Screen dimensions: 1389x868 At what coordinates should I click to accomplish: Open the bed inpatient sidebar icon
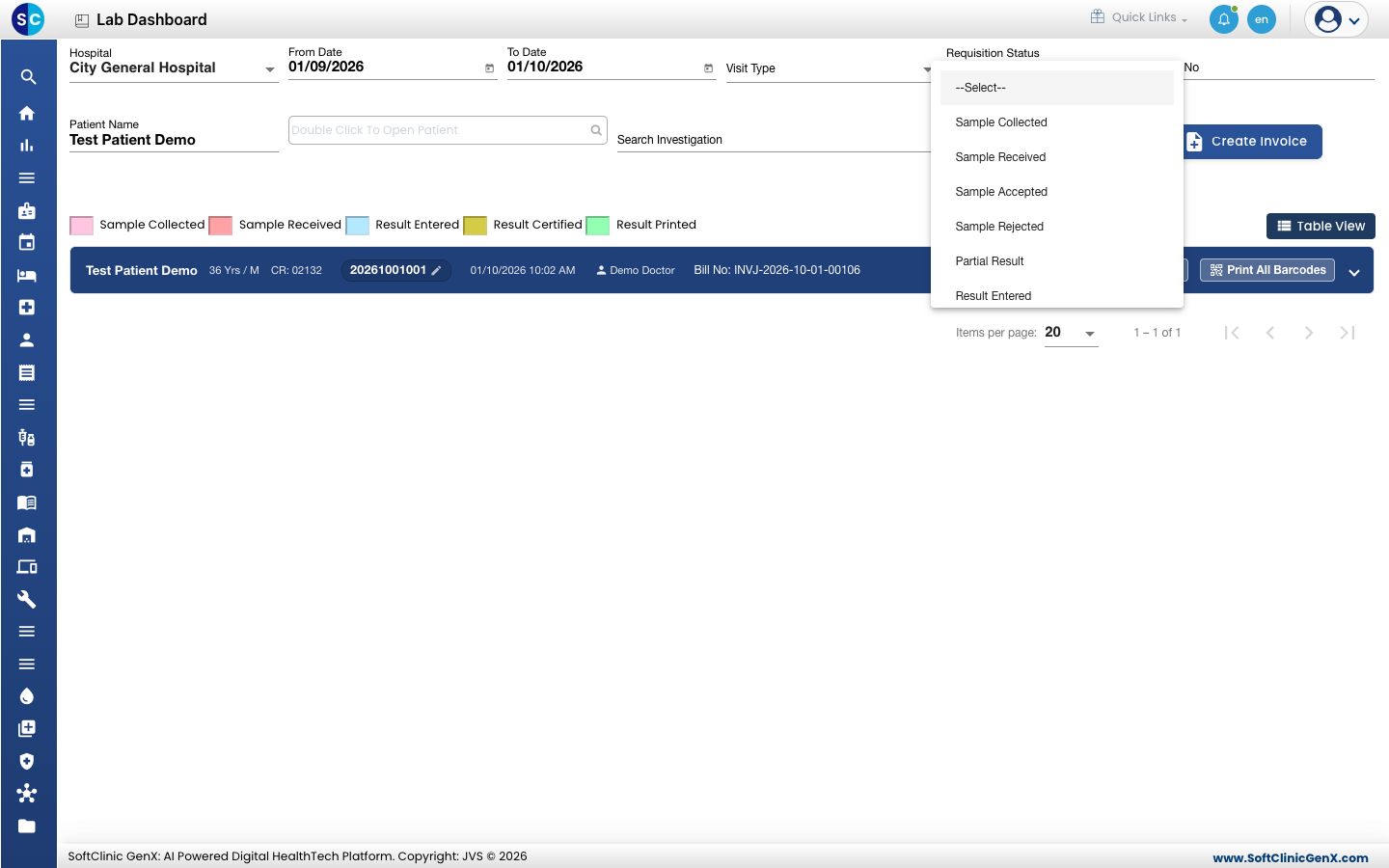click(27, 275)
